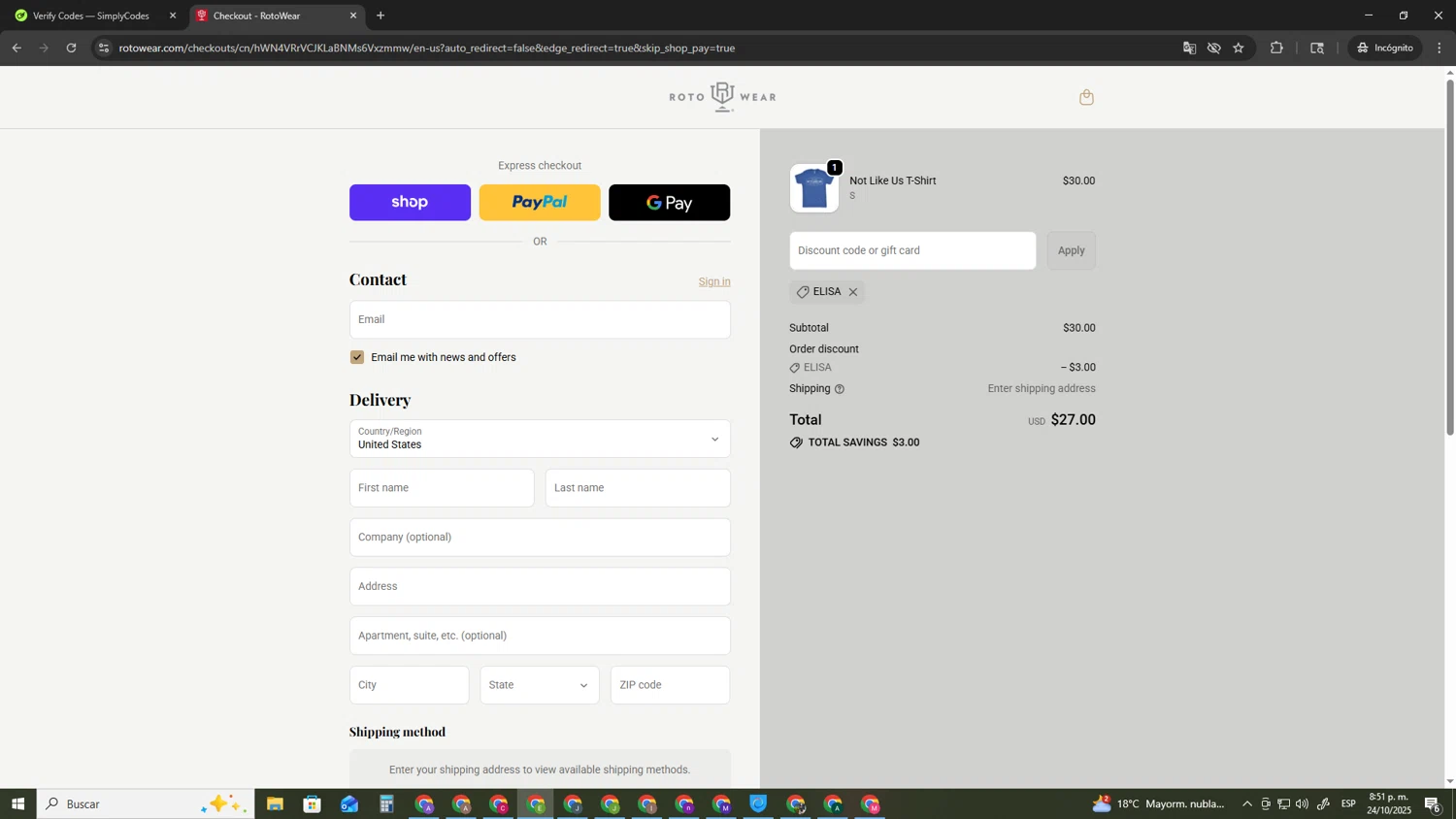Open the weather widget showing 18°C
The width and height of the screenshot is (1456, 819).
(1159, 804)
